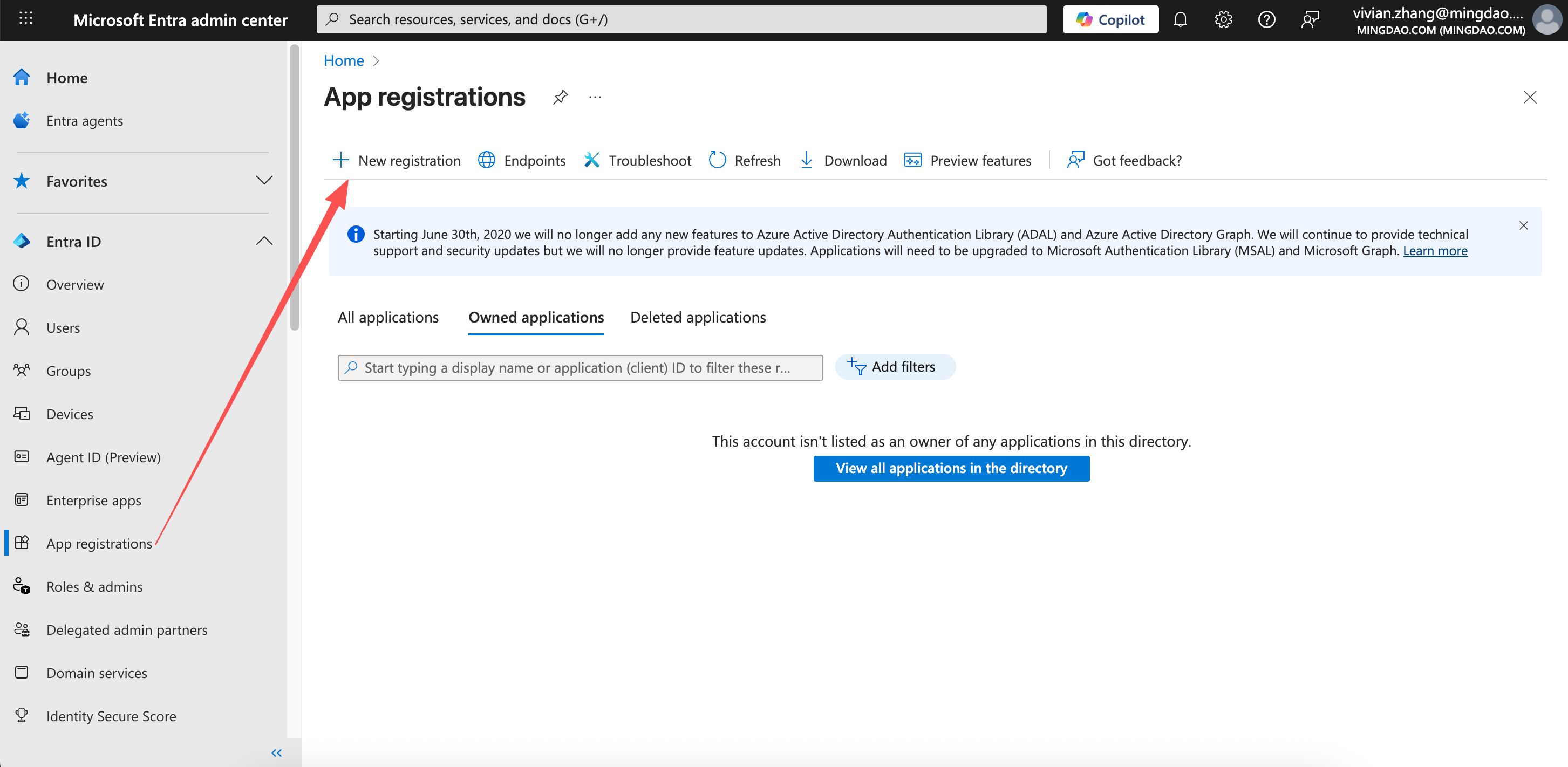Click View all applications in the directory

(951, 468)
